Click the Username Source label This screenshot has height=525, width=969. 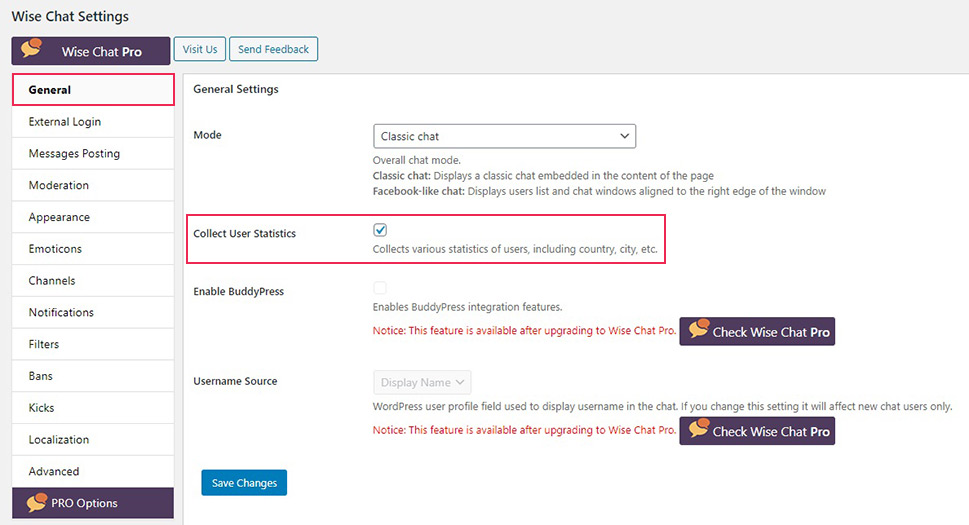(x=235, y=381)
